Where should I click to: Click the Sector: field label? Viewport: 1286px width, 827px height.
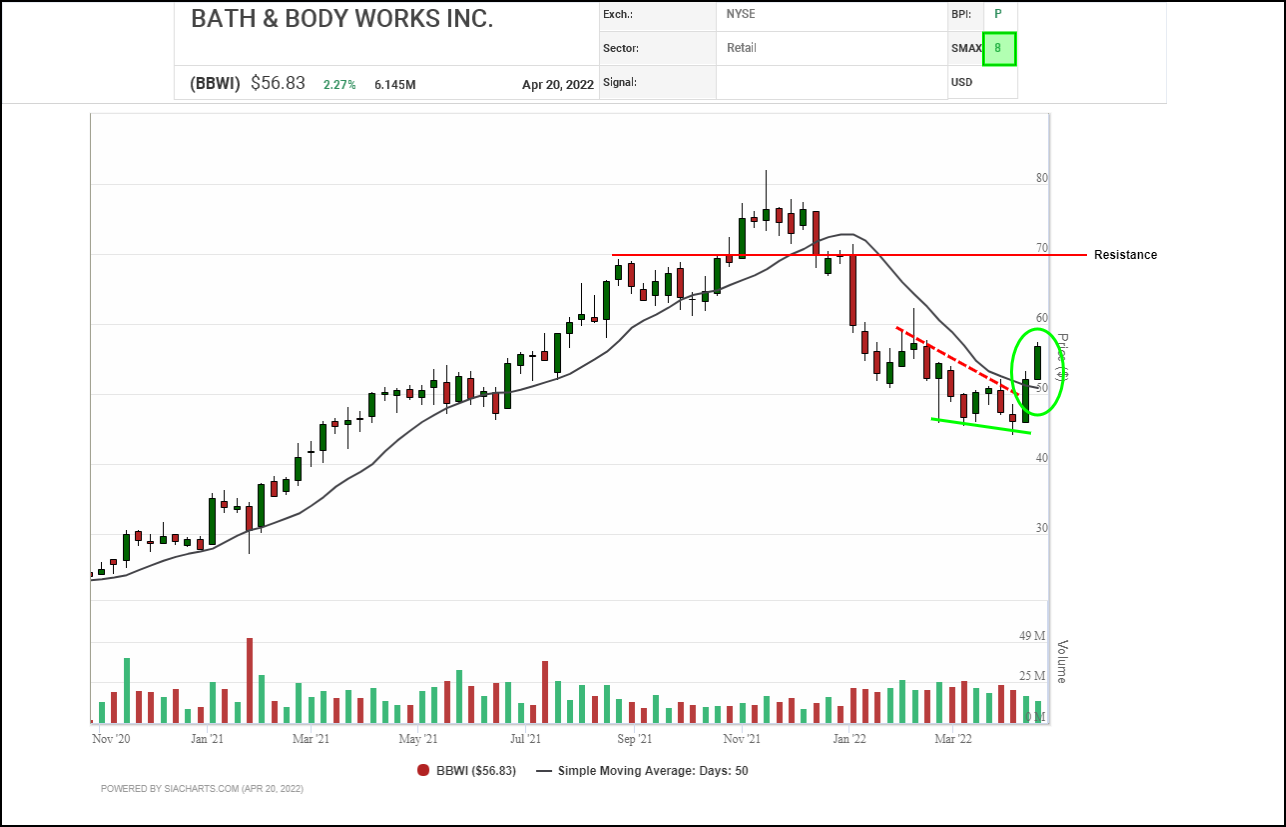pyautogui.click(x=621, y=48)
